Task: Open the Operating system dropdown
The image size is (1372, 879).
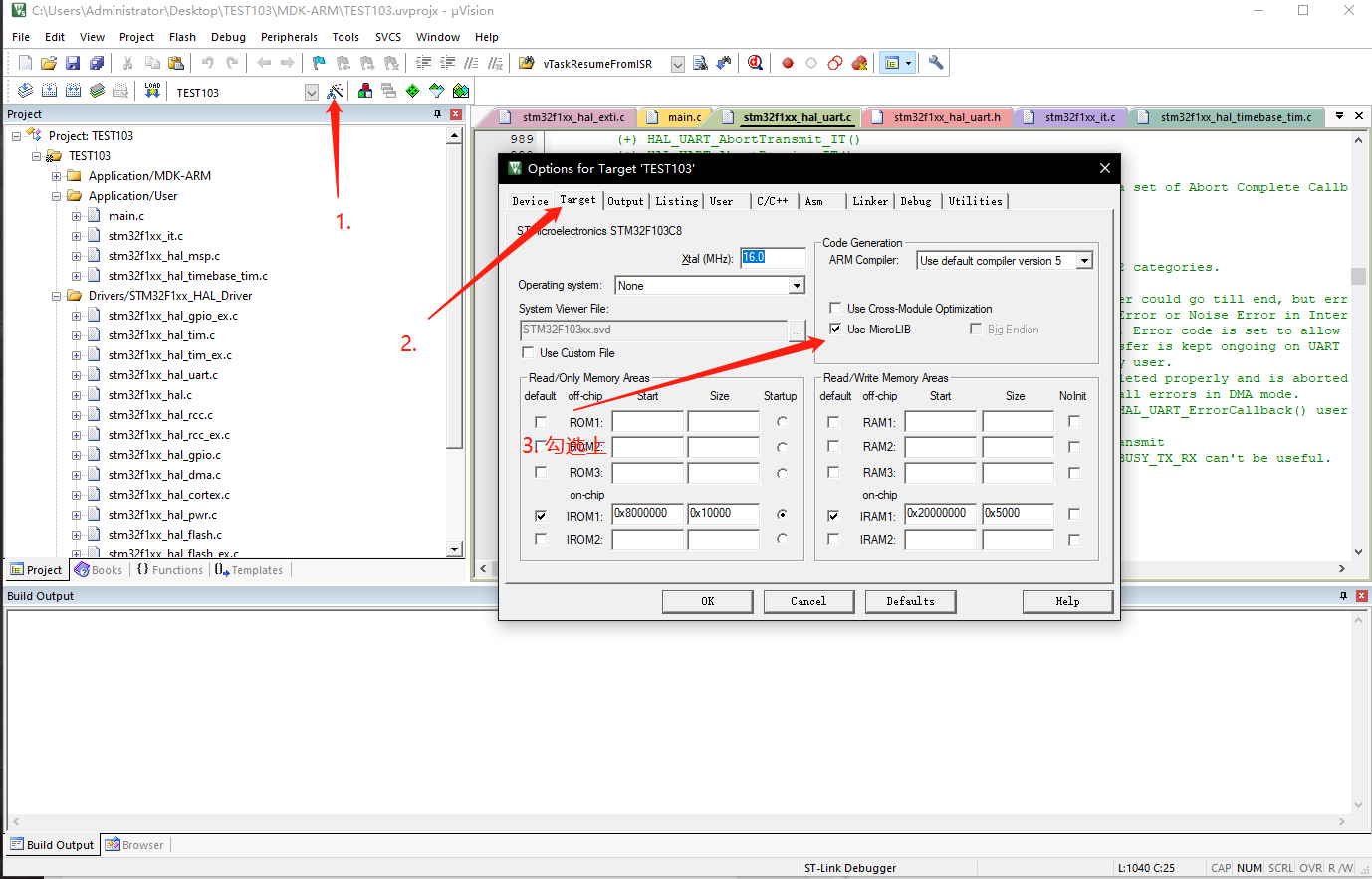Action: pos(797,286)
